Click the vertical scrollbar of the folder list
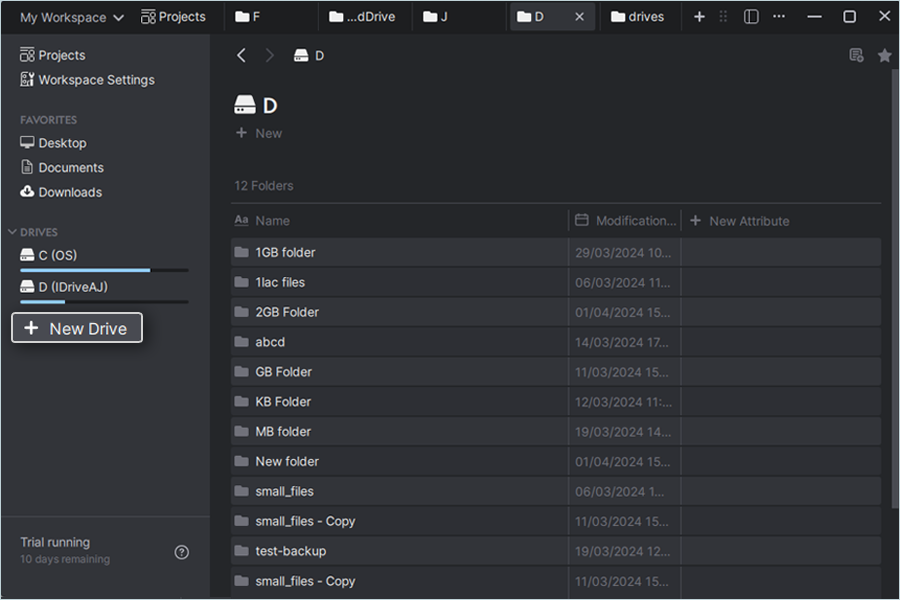This screenshot has height=600, width=900. point(894,290)
